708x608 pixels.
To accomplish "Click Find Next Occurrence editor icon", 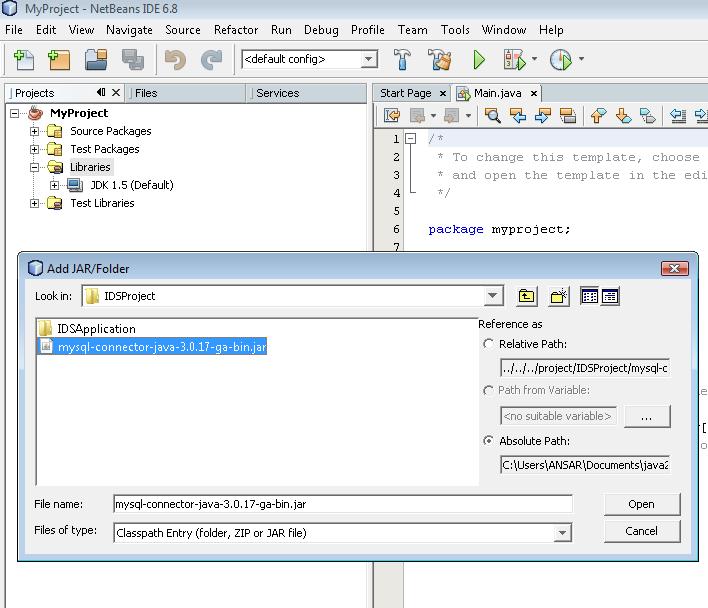I will (542, 116).
